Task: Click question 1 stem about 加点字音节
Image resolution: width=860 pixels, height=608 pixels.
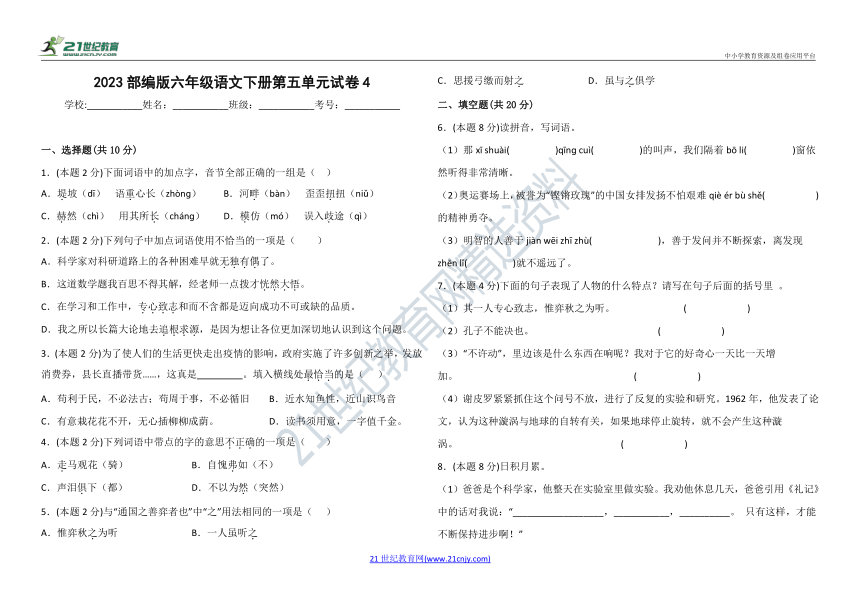Action: [x=186, y=173]
